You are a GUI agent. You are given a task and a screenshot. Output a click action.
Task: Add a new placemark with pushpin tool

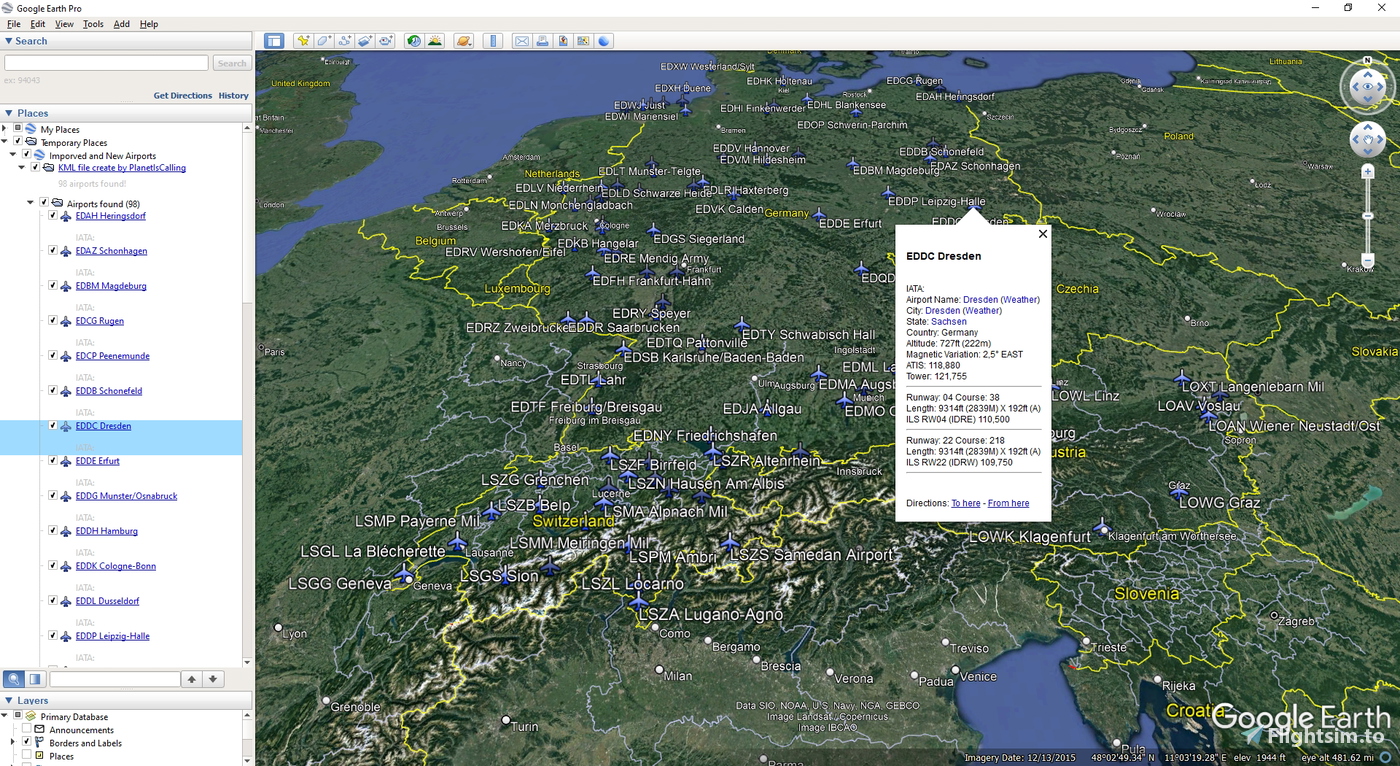[303, 41]
